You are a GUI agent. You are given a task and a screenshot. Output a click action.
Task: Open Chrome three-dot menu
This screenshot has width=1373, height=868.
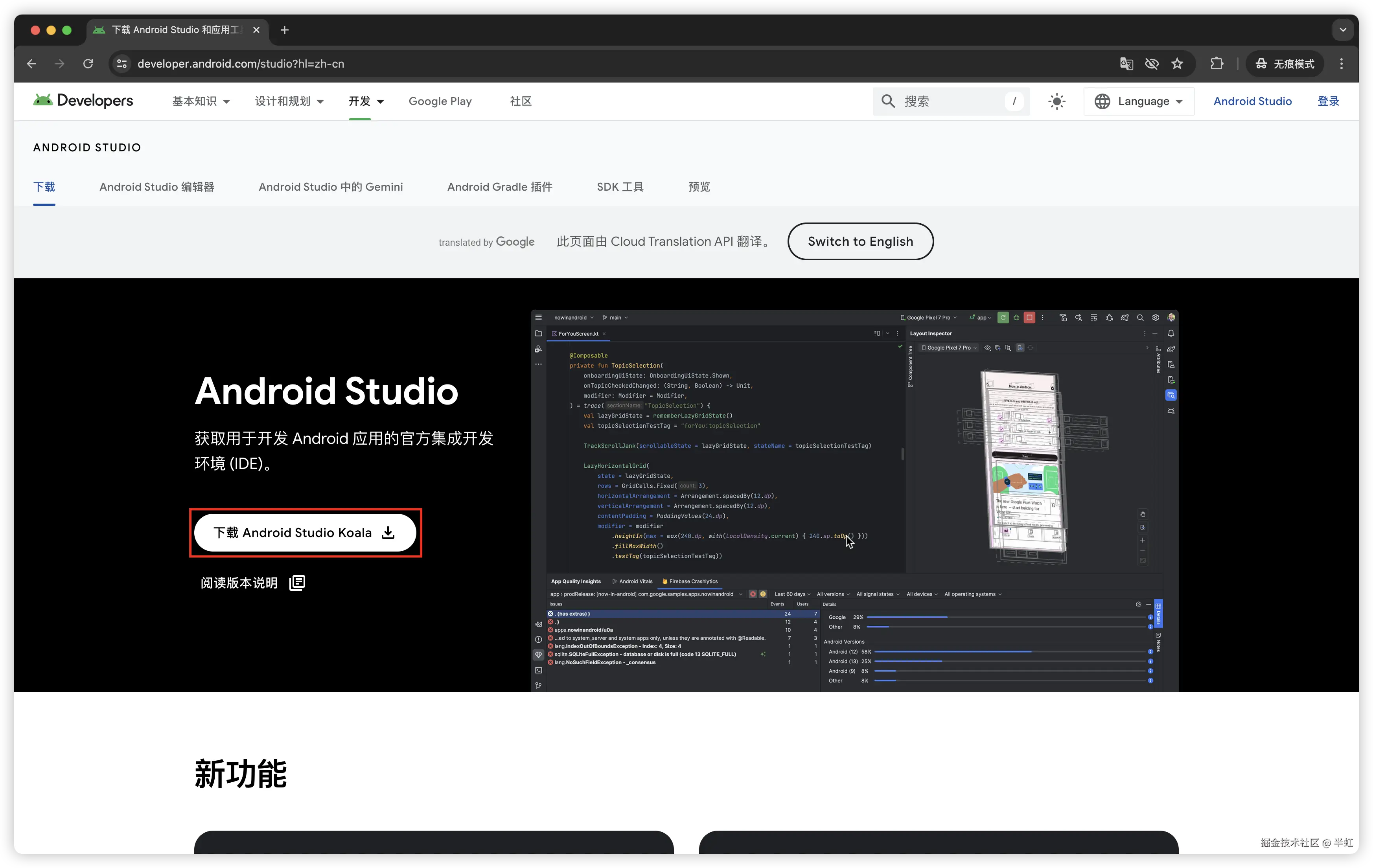[1341, 64]
